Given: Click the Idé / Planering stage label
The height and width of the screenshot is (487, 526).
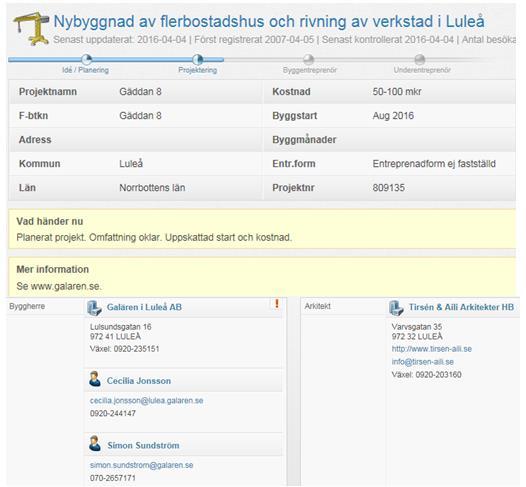Looking at the screenshot, I should 85,70.
